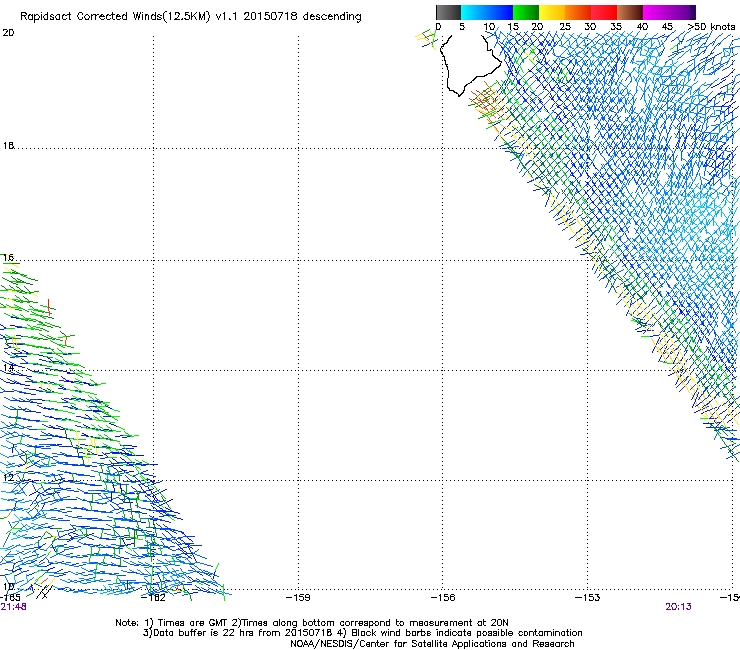Viewport: 740px width, 650px height.
Task: Select the cyan 5-10 knots color swatch
Action: coord(474,12)
